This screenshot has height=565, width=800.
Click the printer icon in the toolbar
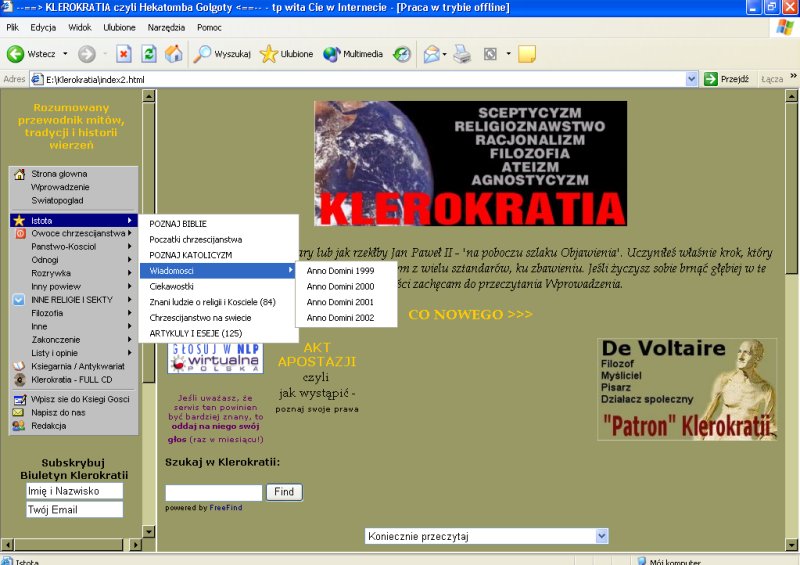461,54
